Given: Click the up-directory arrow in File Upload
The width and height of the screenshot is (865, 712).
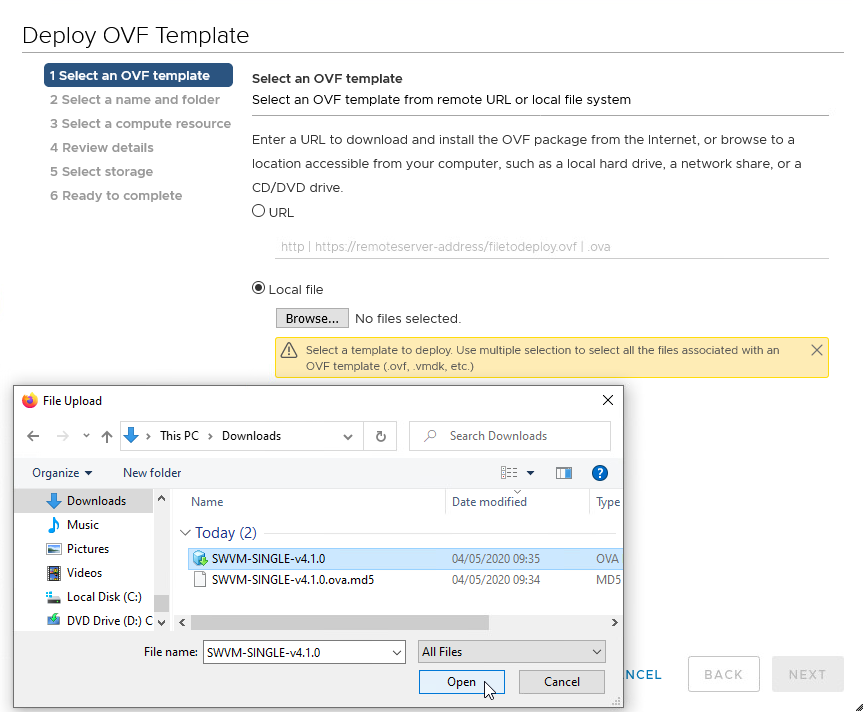Looking at the screenshot, I should point(107,436).
